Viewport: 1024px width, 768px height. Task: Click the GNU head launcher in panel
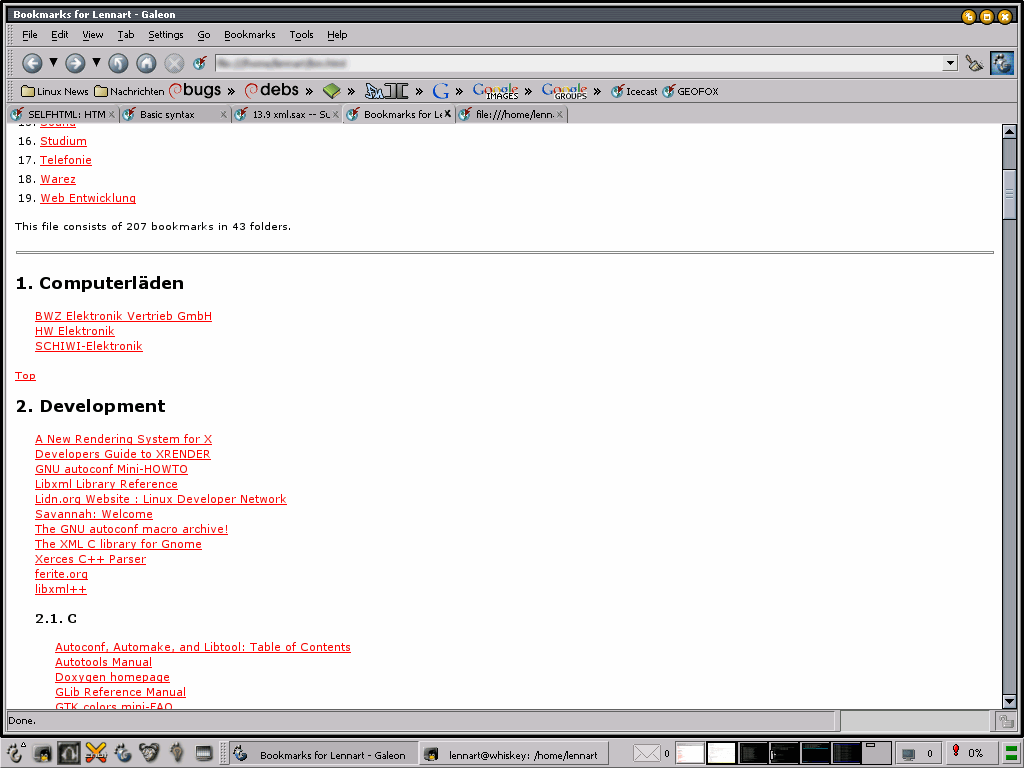[150, 754]
